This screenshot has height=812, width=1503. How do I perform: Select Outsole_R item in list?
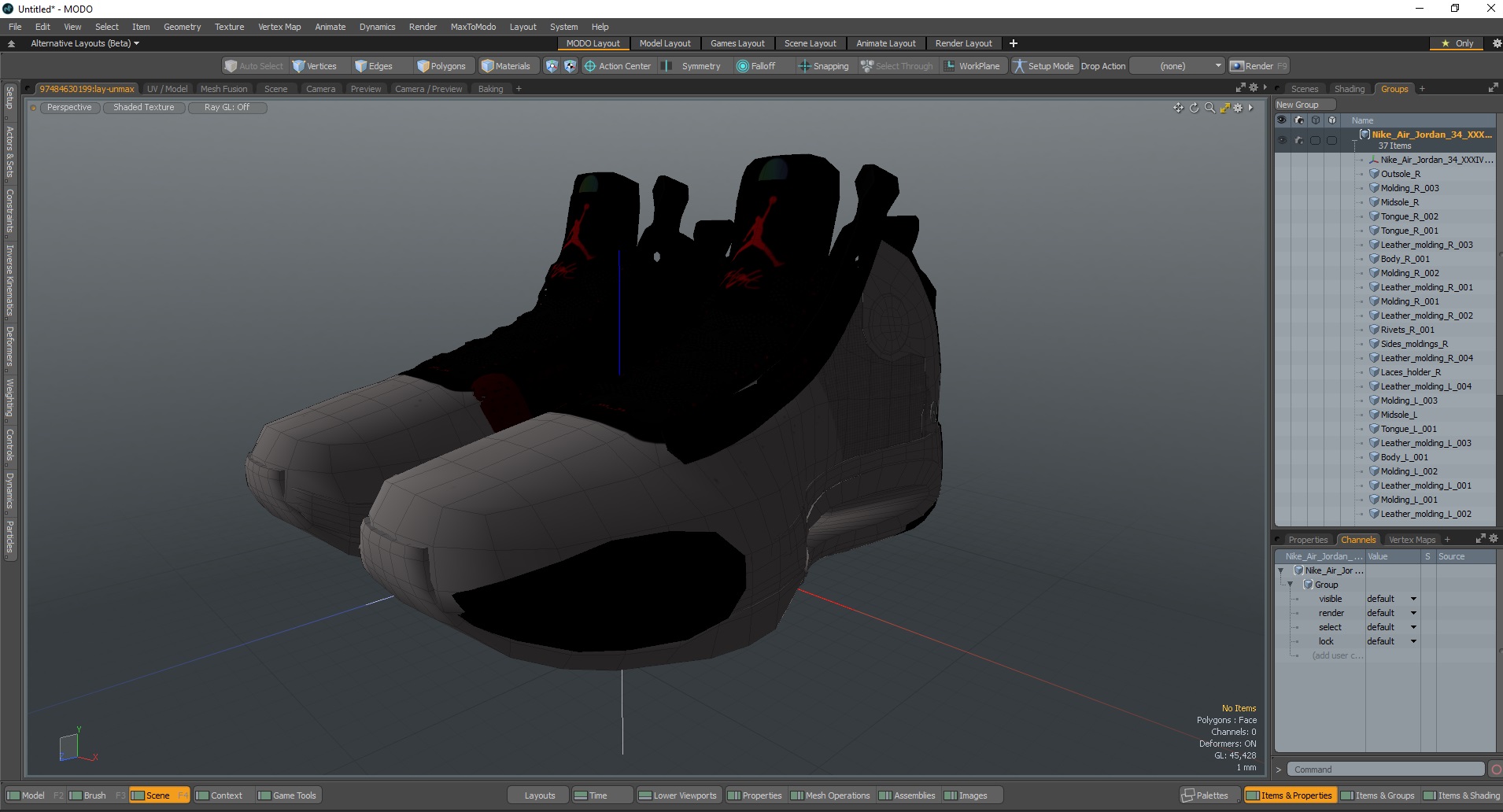tap(1400, 174)
